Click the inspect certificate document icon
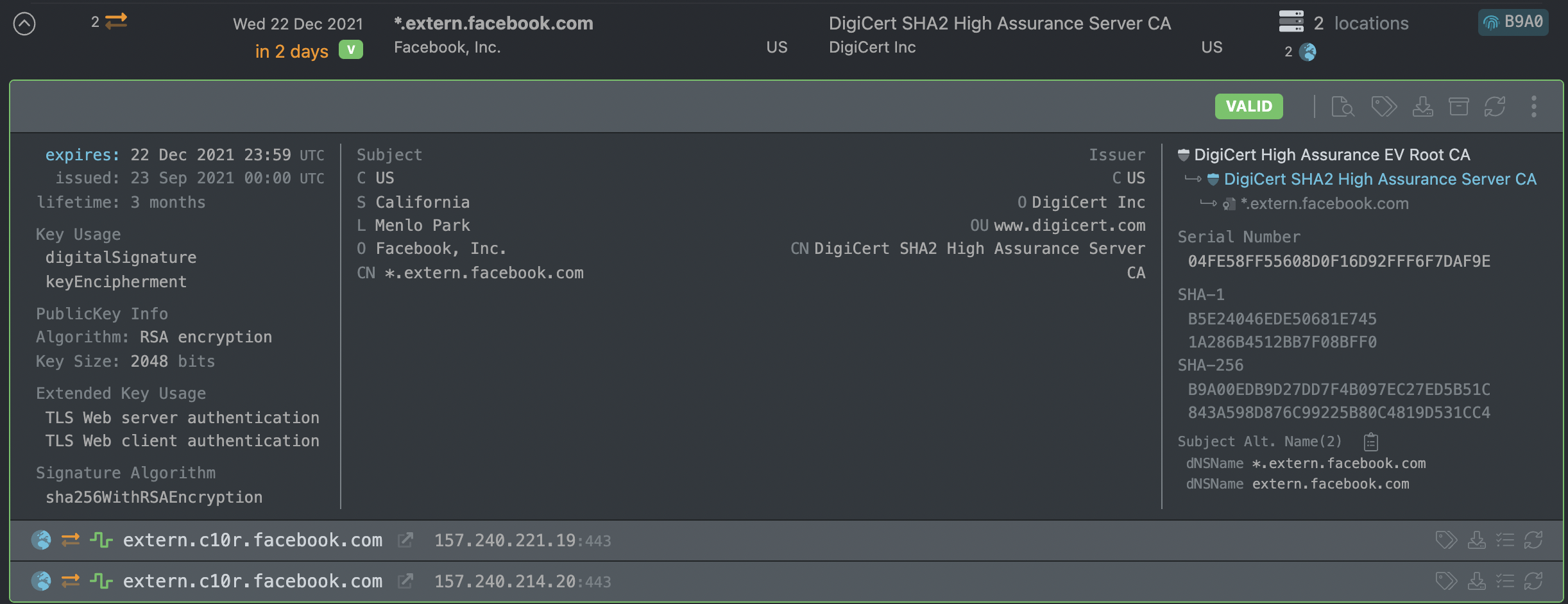This screenshot has width=1568, height=604. click(1342, 106)
